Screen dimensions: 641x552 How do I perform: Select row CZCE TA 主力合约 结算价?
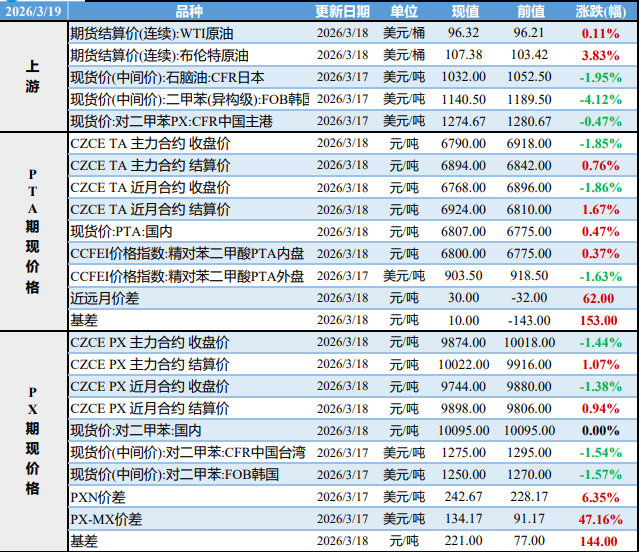click(353, 165)
